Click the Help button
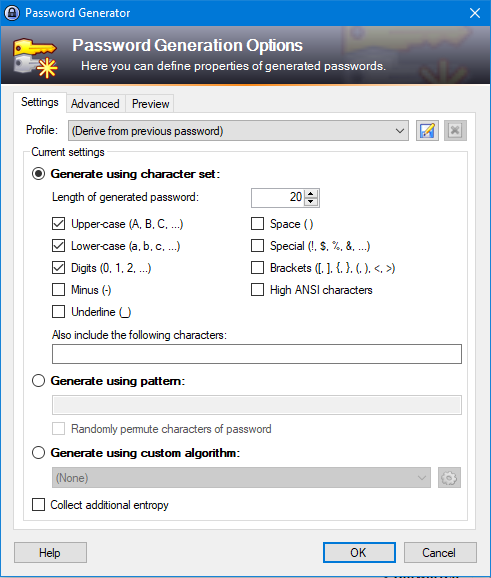The width and height of the screenshot is (491, 578). click(x=51, y=552)
